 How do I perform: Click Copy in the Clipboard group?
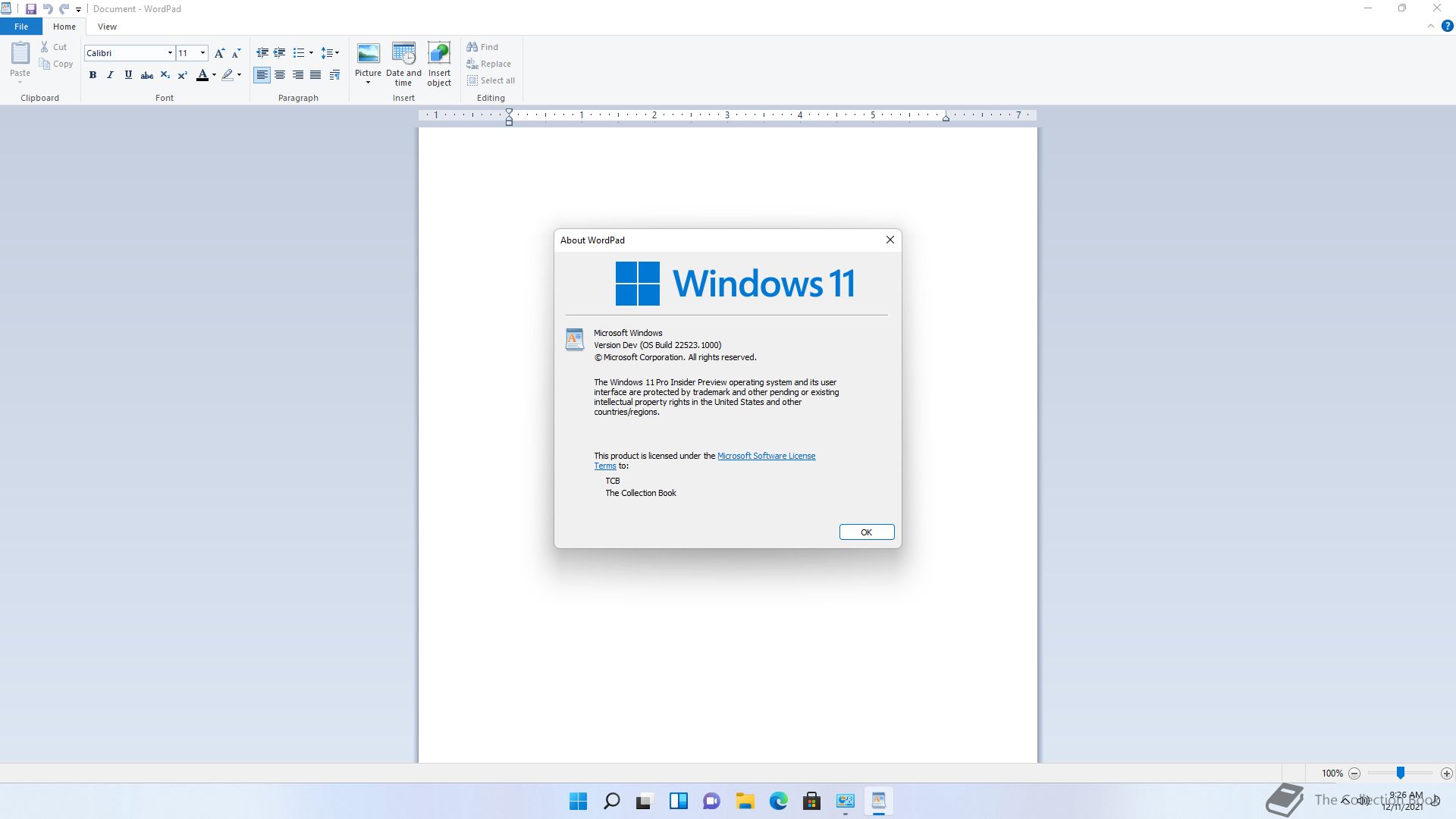point(56,64)
